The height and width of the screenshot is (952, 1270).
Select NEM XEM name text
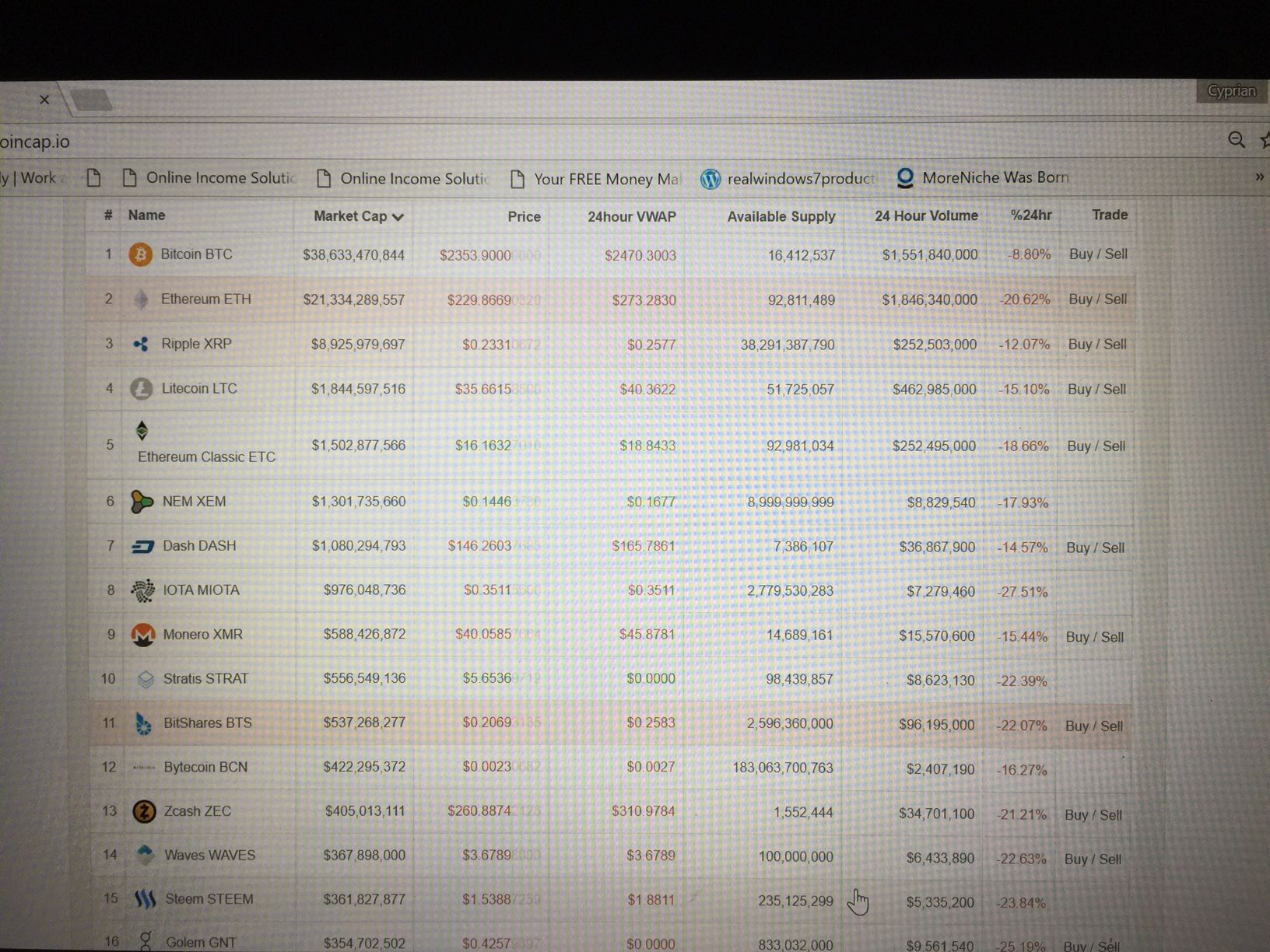(194, 502)
